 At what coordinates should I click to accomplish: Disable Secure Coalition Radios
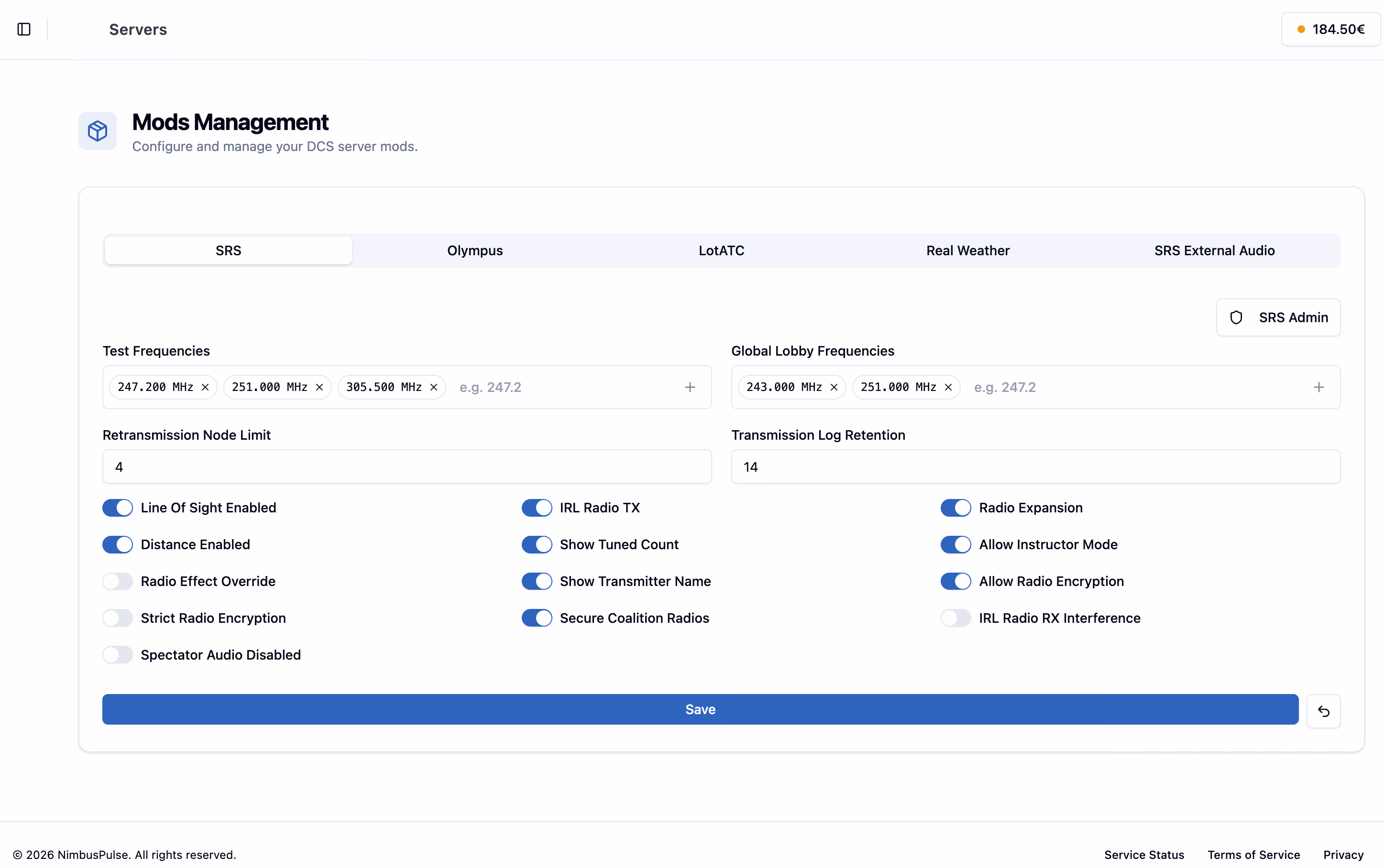point(537,618)
